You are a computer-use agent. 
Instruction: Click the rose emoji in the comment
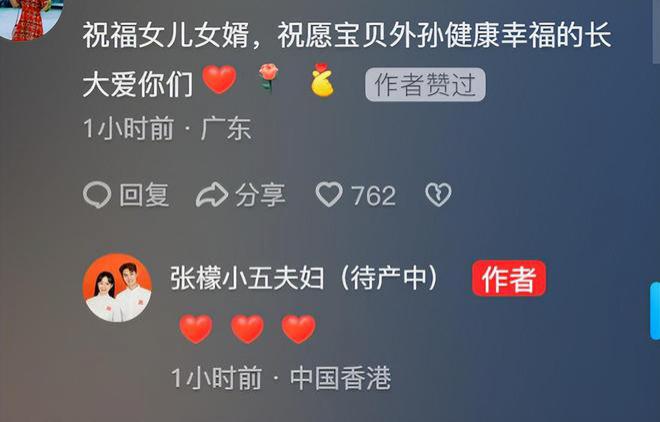[269, 77]
